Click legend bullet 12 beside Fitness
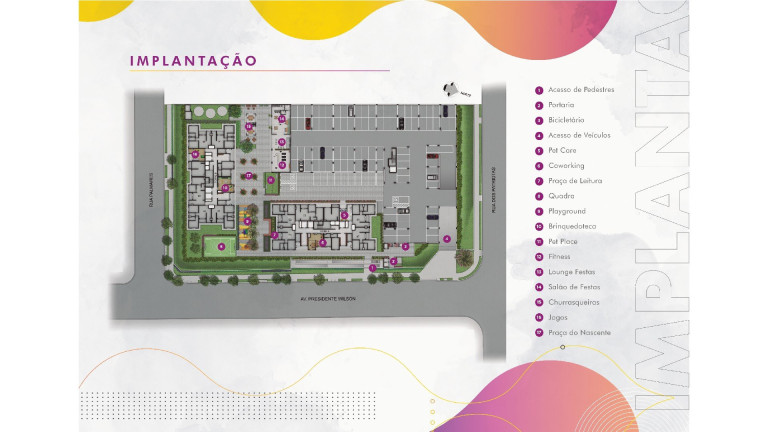The height and width of the screenshot is (432, 768). (539, 257)
